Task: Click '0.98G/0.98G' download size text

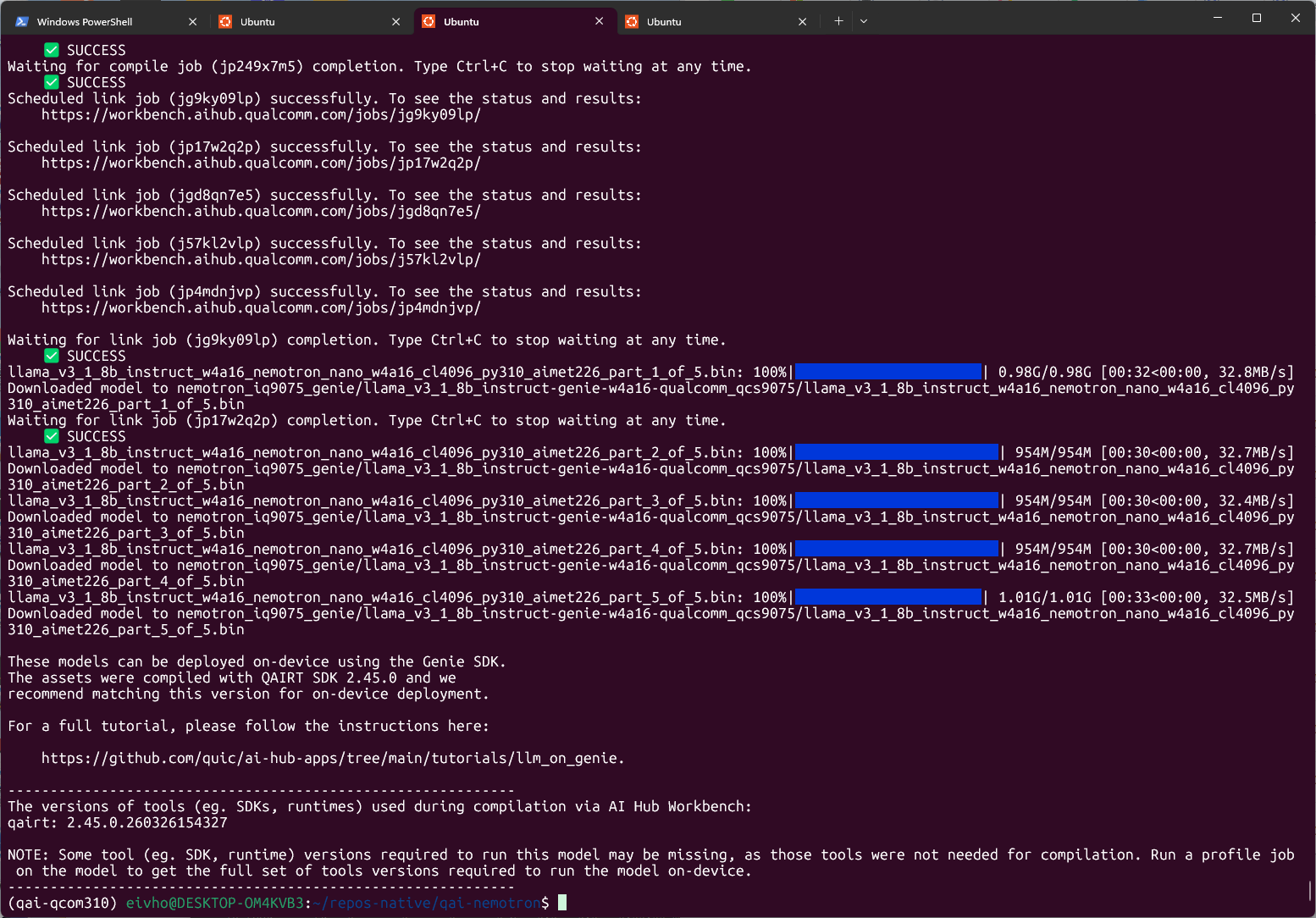Action: 1045,372
